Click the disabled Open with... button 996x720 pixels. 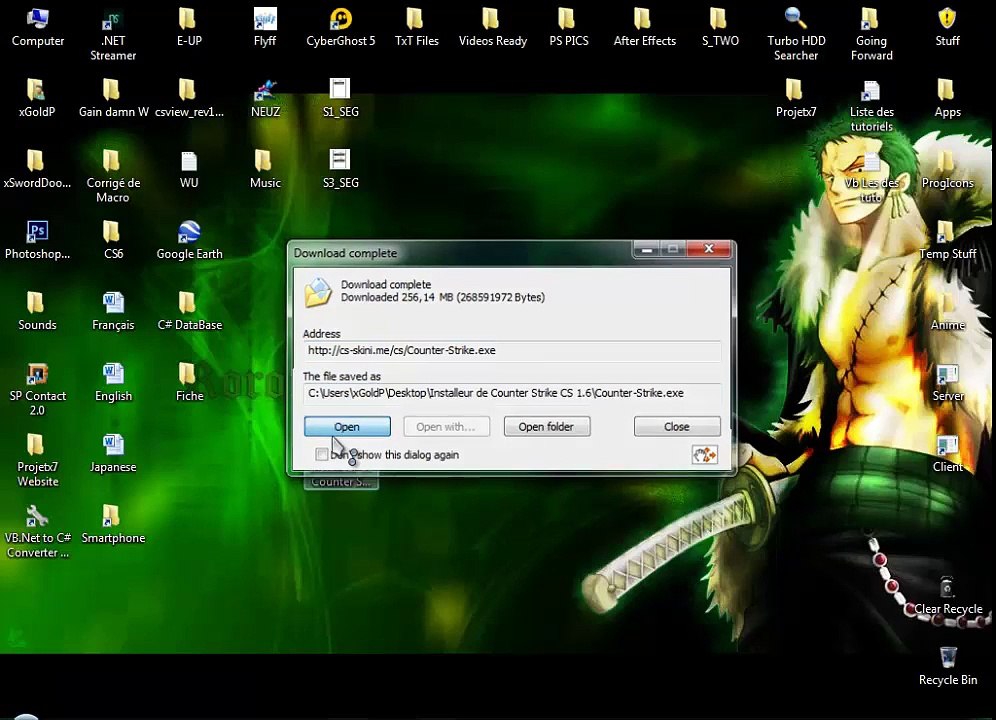447,426
